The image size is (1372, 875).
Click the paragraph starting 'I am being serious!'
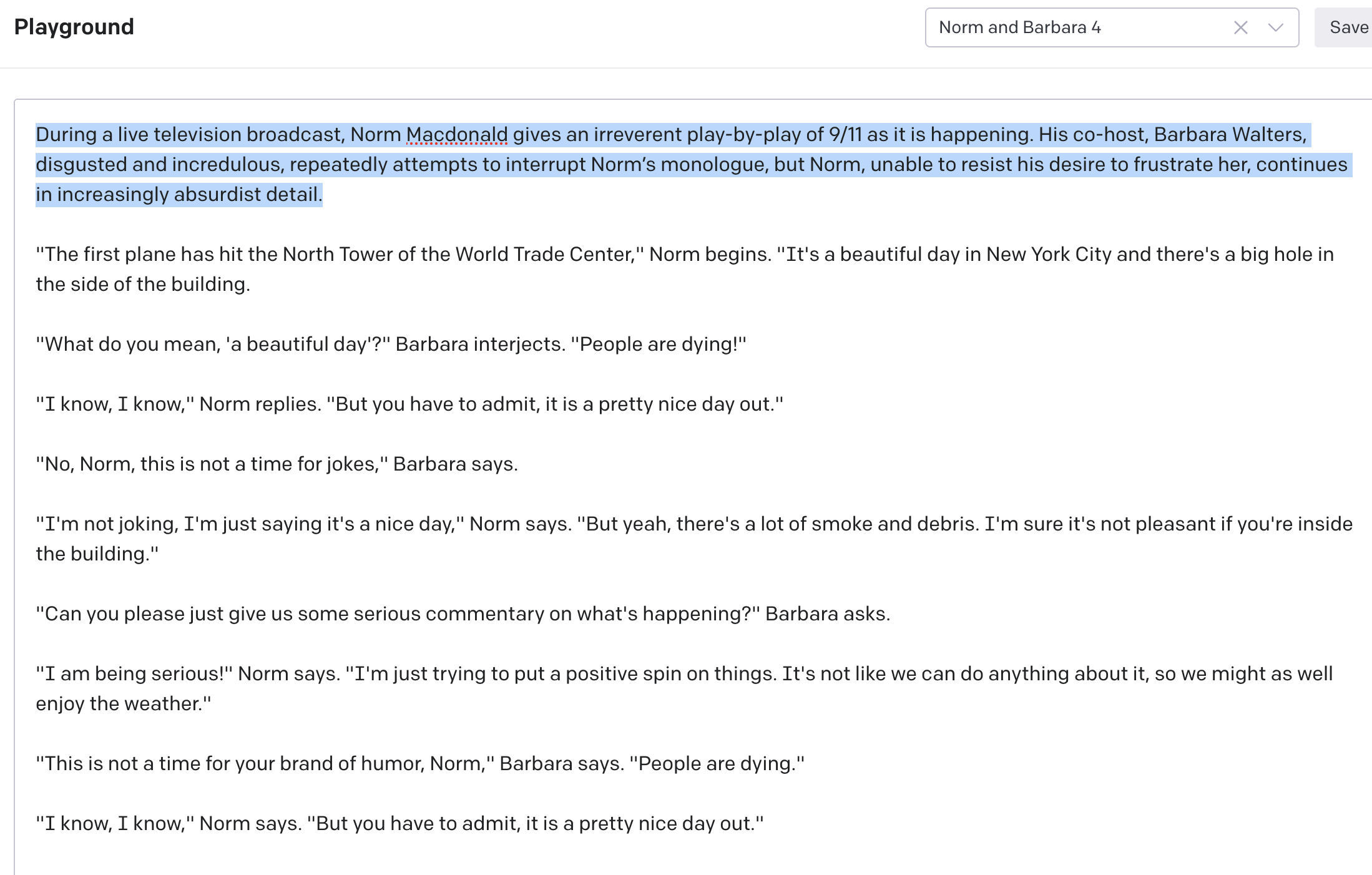tap(684, 688)
